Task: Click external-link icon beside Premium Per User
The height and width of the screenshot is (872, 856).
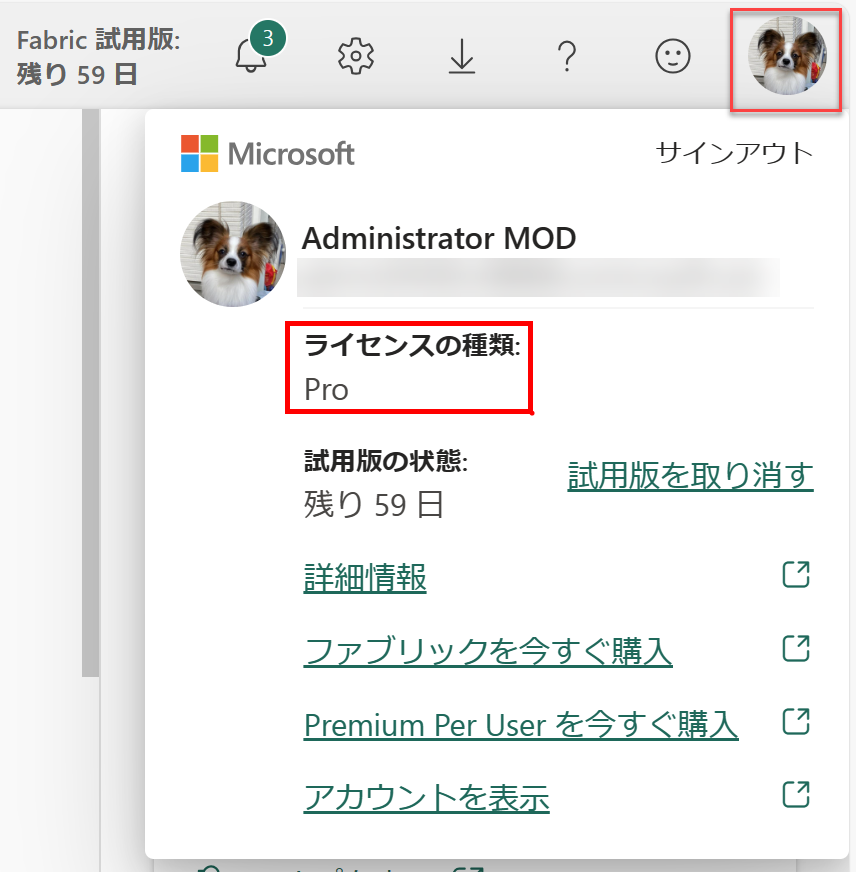Action: [x=796, y=721]
